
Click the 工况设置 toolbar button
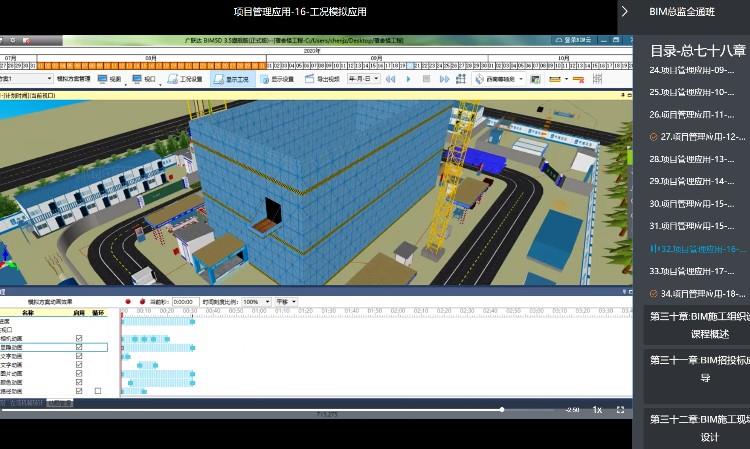pyautogui.click(x=185, y=78)
